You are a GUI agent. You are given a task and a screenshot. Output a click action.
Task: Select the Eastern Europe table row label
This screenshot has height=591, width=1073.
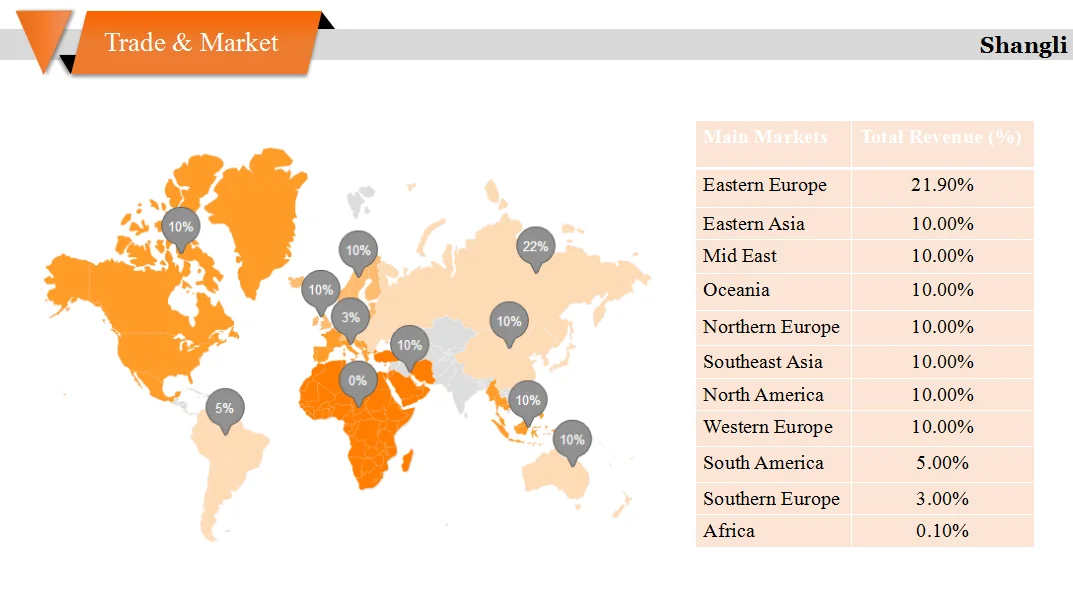765,185
